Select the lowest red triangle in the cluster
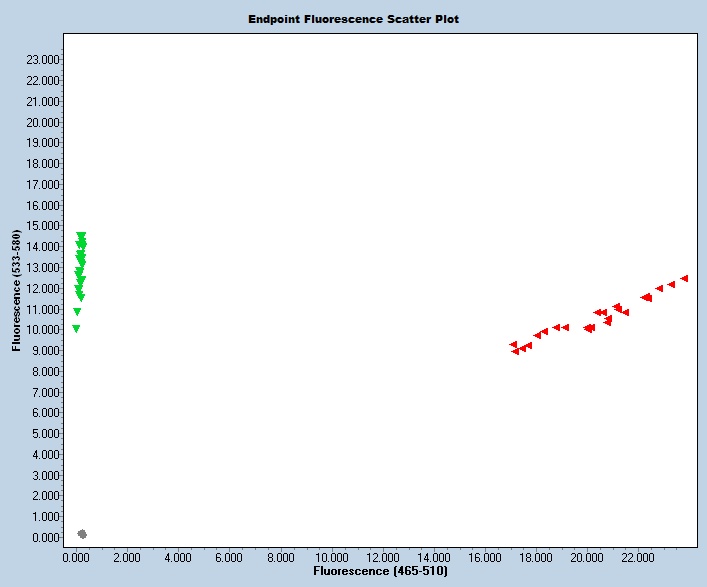Screen dimensions: 707x587 pyautogui.click(x=516, y=351)
